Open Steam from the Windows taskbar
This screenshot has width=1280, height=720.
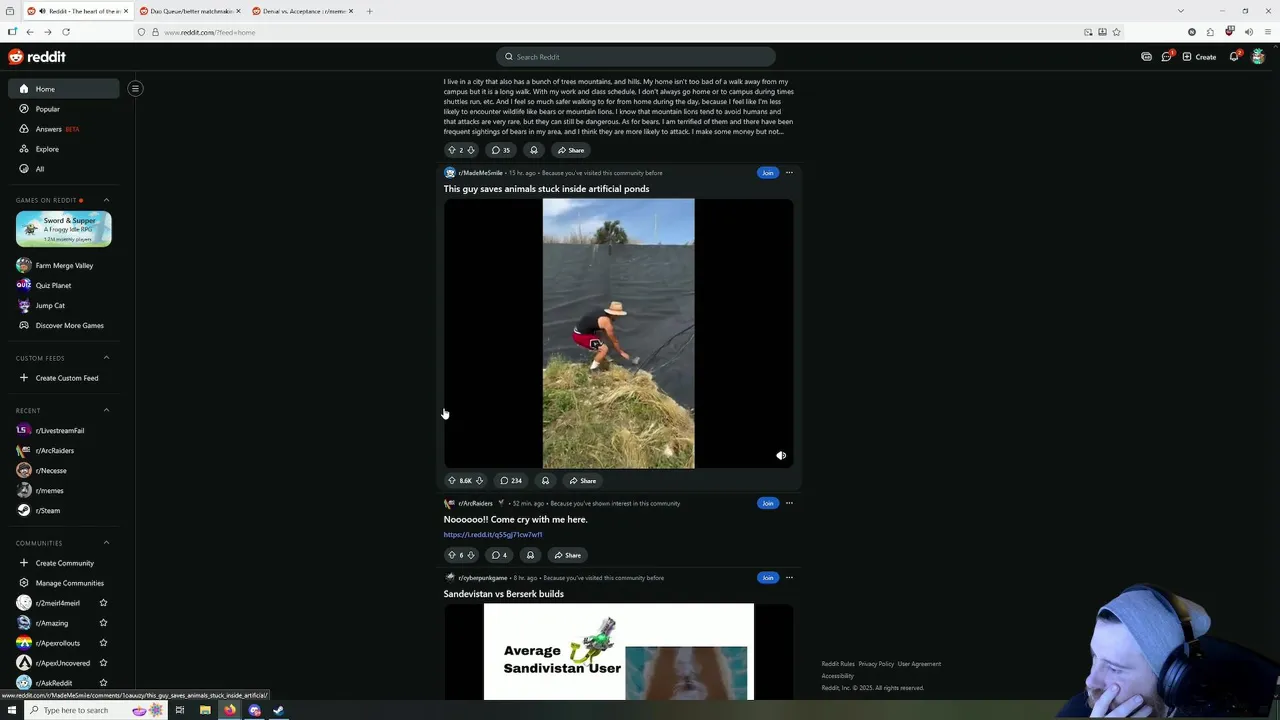click(x=278, y=710)
